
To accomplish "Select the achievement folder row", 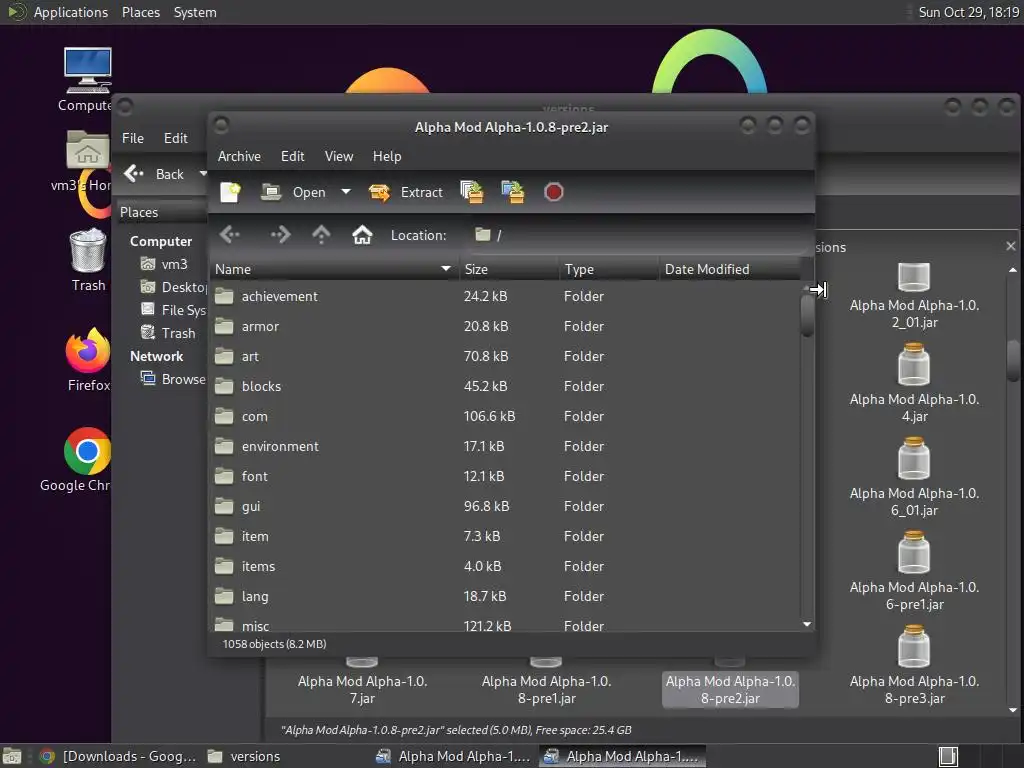I will pyautogui.click(x=505, y=296).
